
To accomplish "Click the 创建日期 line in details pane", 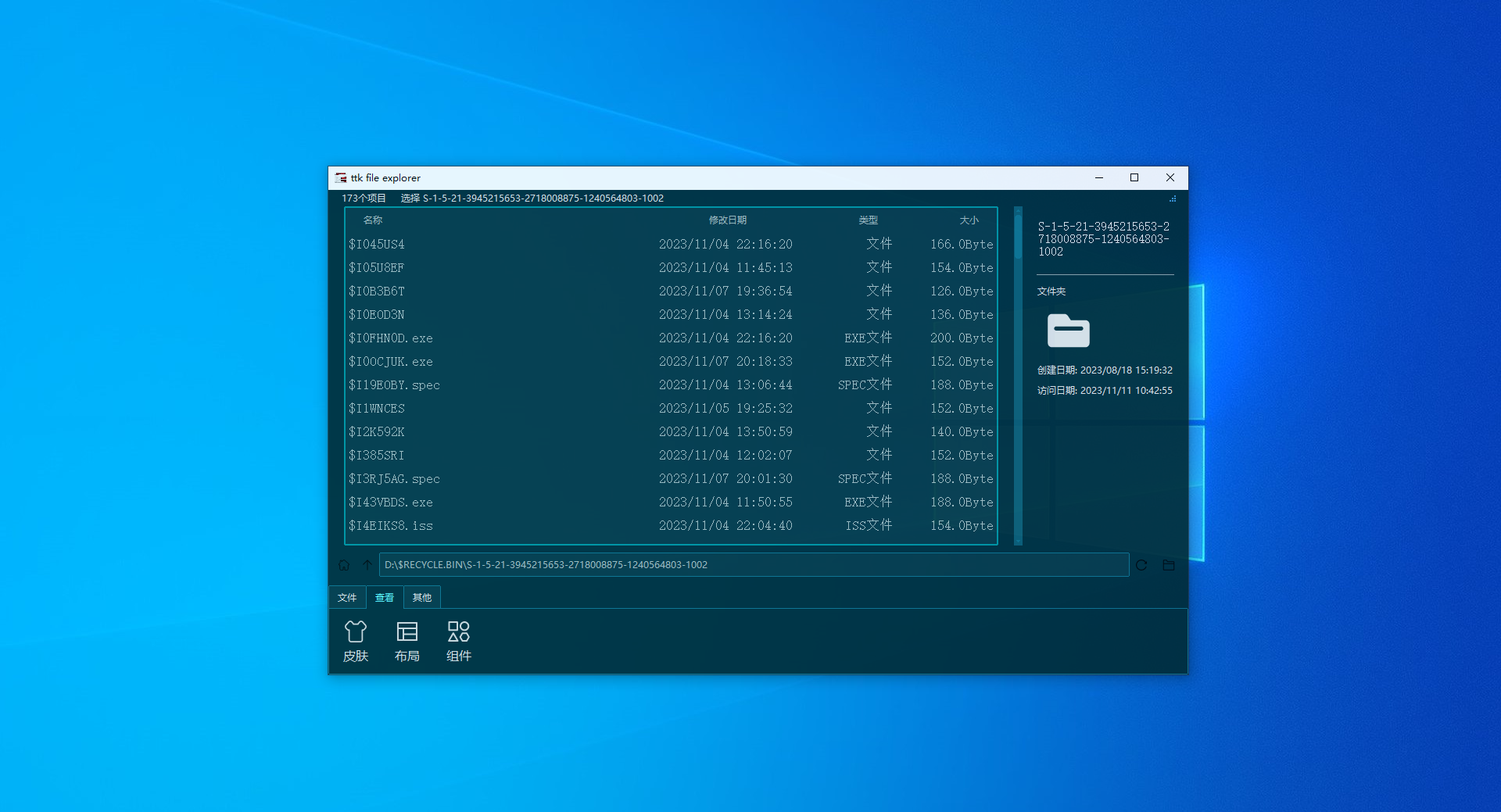I will 1105,370.
